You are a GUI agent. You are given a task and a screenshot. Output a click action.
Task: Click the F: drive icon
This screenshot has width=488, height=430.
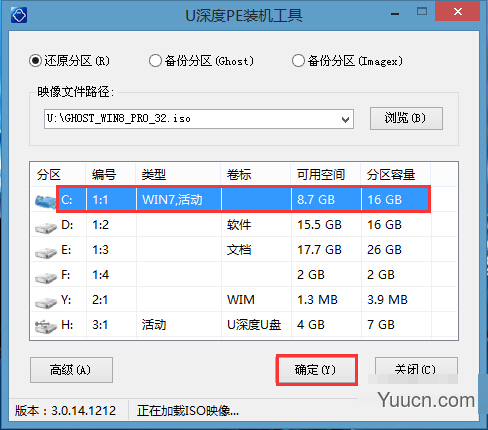pyautogui.click(x=46, y=278)
